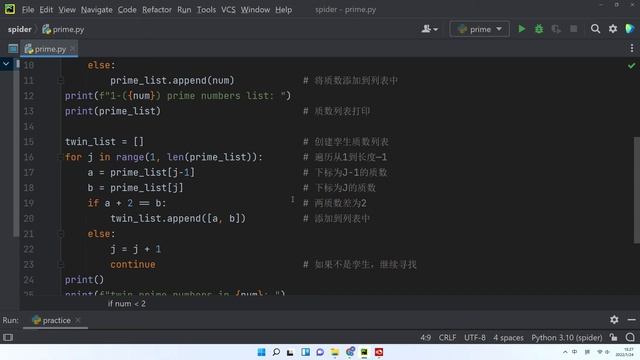Open the Code menu

coord(127,9)
